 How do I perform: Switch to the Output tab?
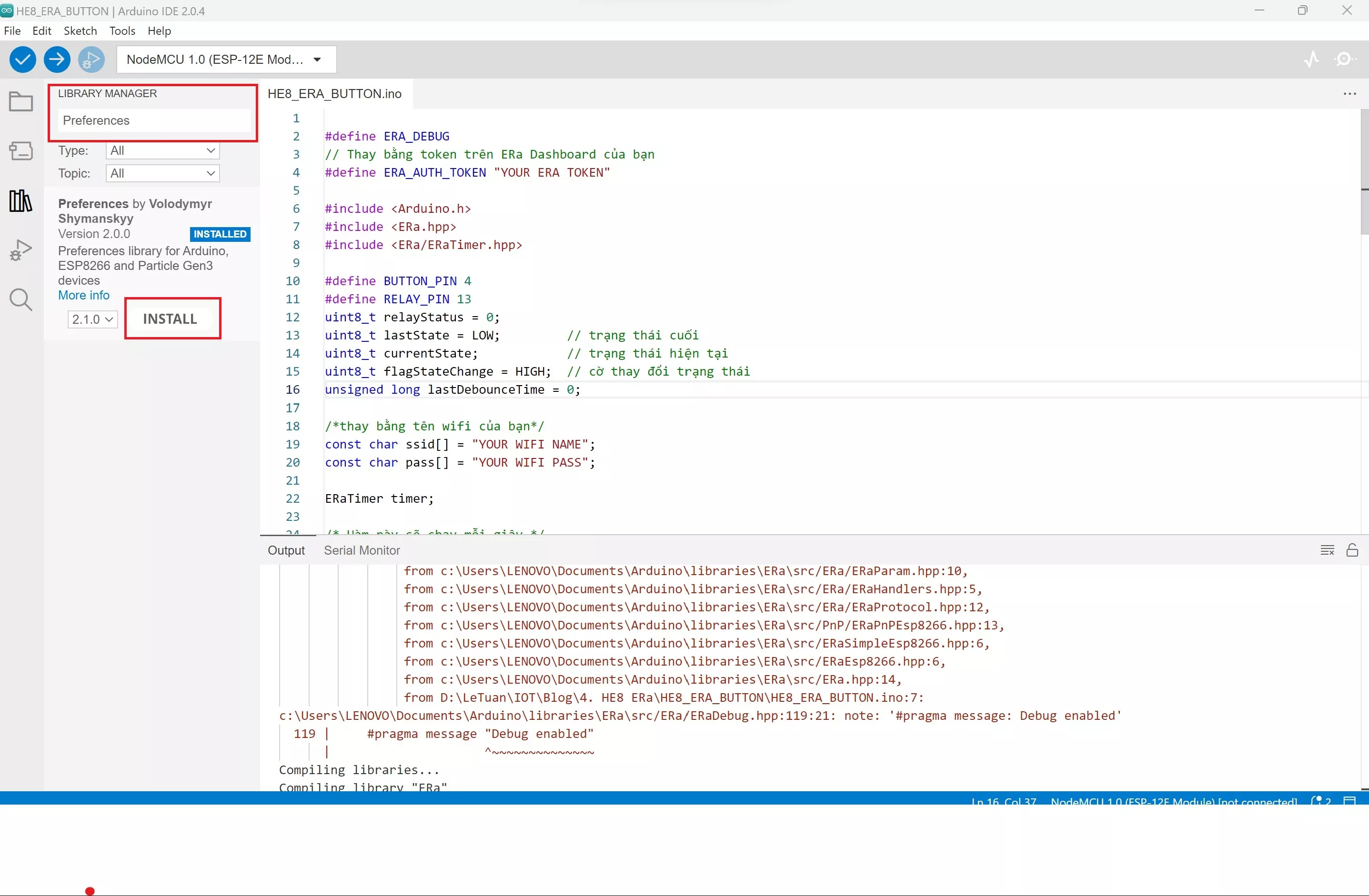tap(286, 550)
